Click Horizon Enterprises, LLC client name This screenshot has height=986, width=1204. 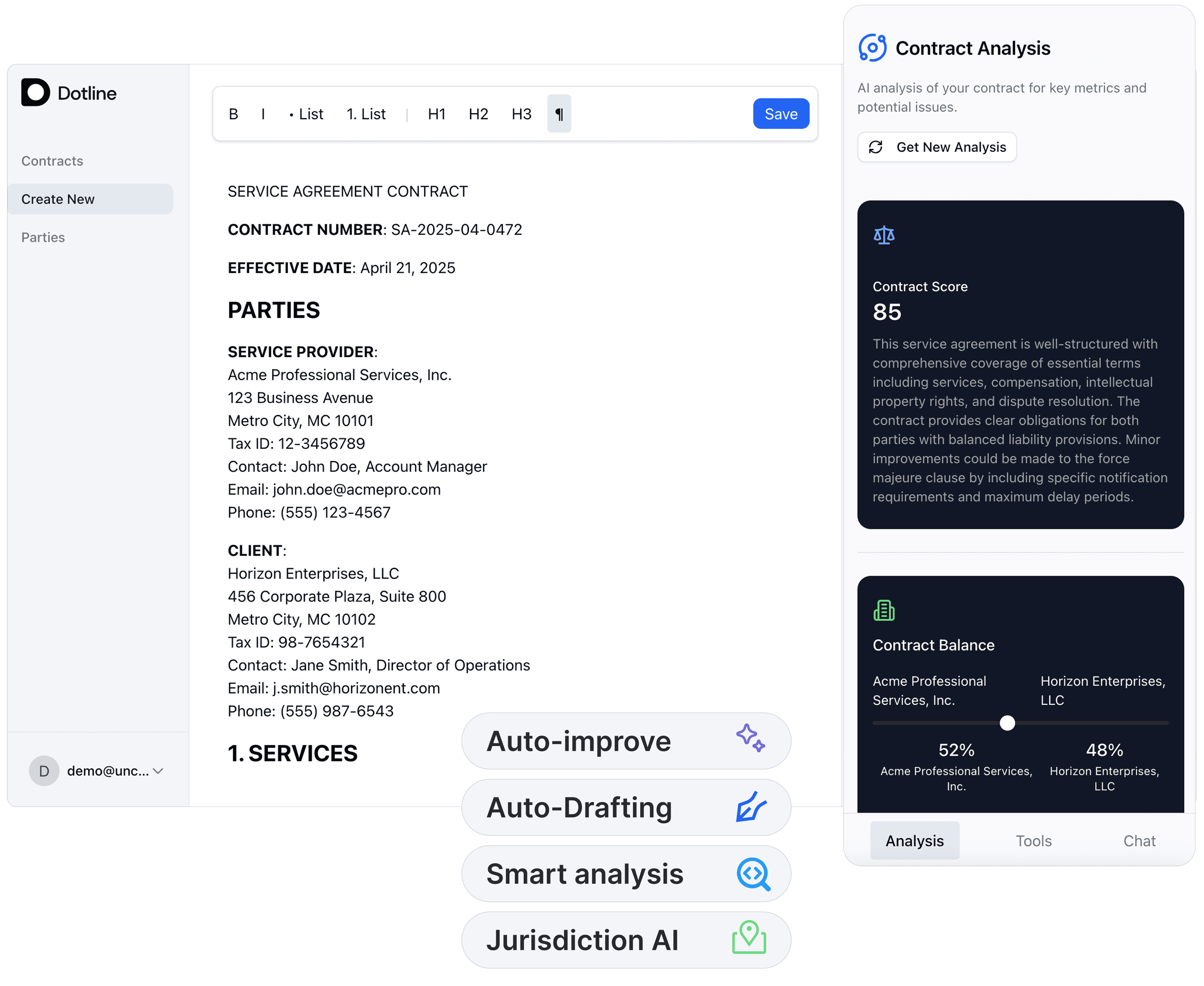pos(313,574)
